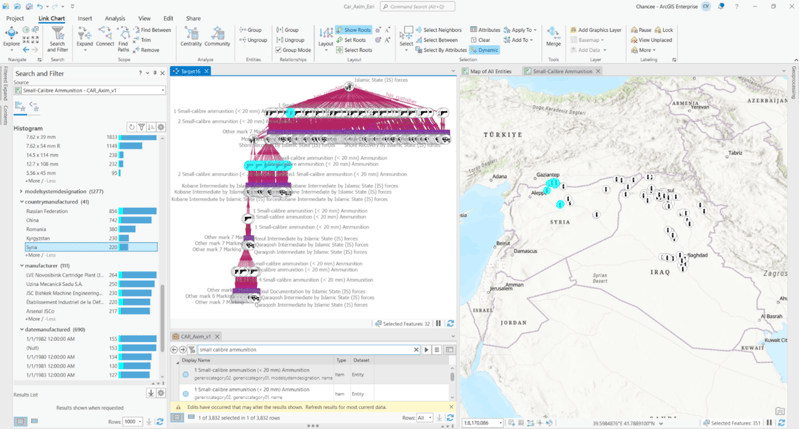Open histogram settings gear
The height and width of the screenshot is (429, 799).
tap(161, 127)
